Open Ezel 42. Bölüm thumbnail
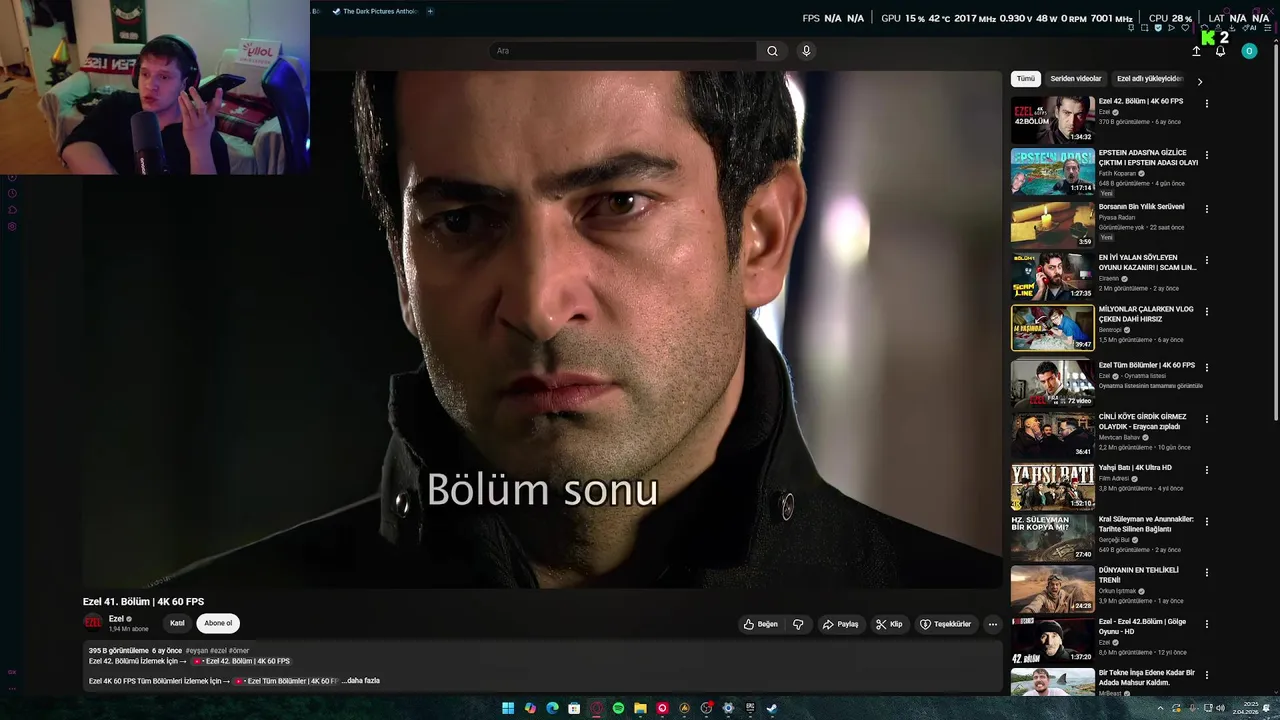The image size is (1280, 720). pos(1052,120)
